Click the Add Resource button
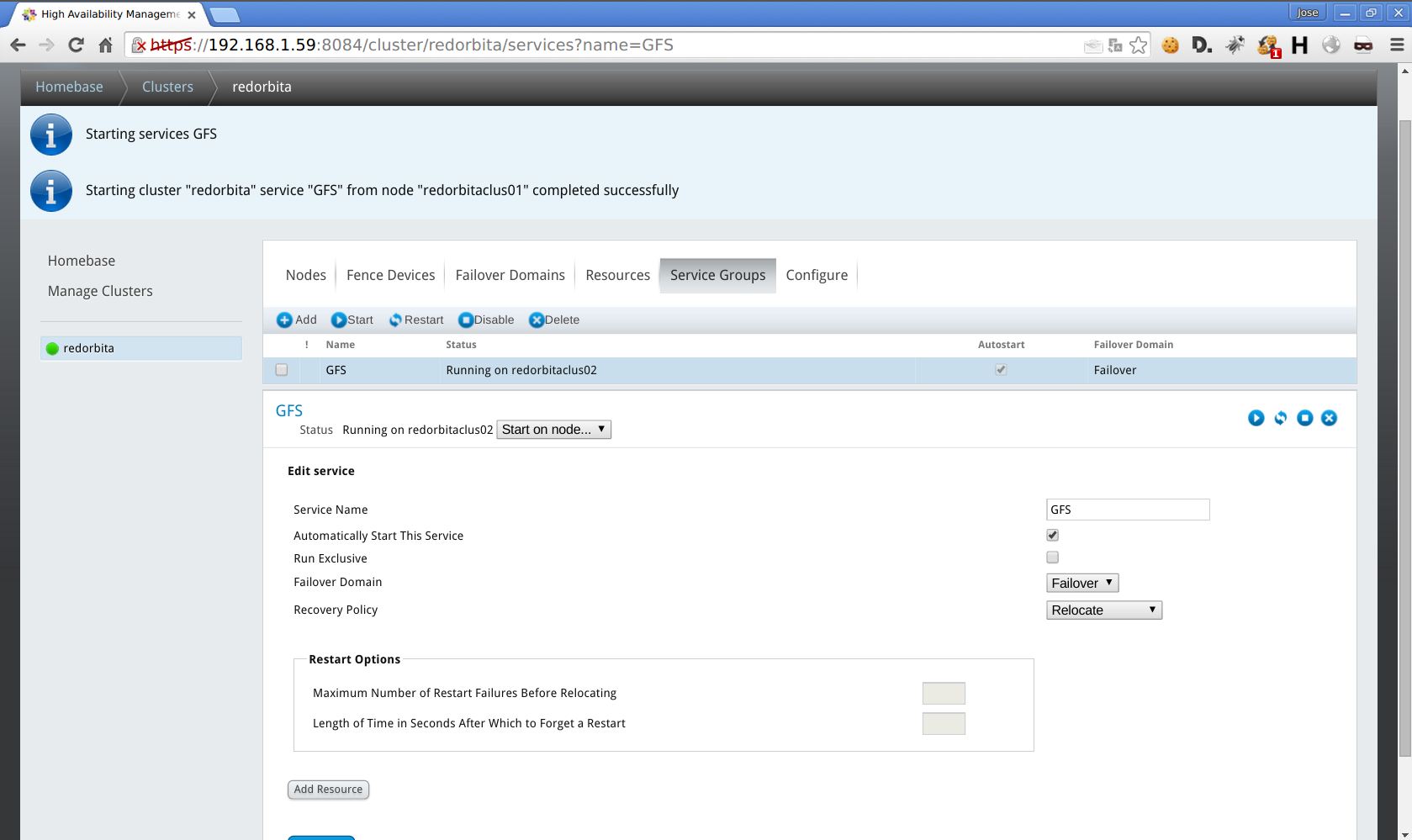Screen dimensions: 1412x840 328,790
